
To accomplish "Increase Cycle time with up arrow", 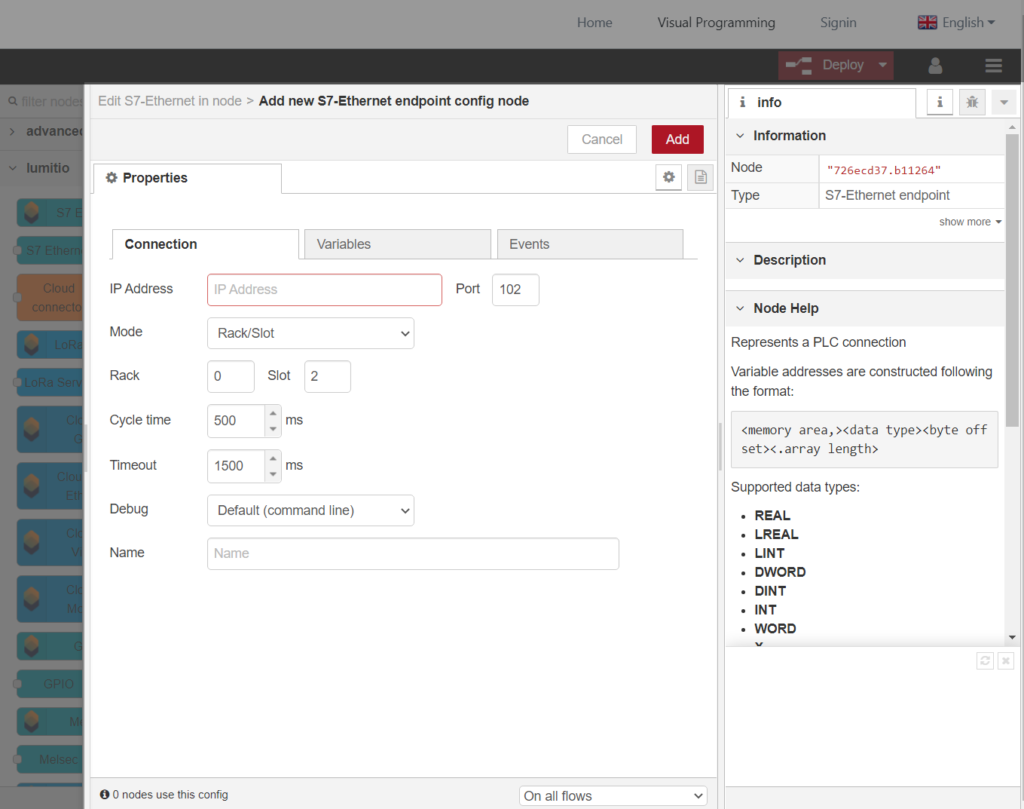I will tap(273, 413).
